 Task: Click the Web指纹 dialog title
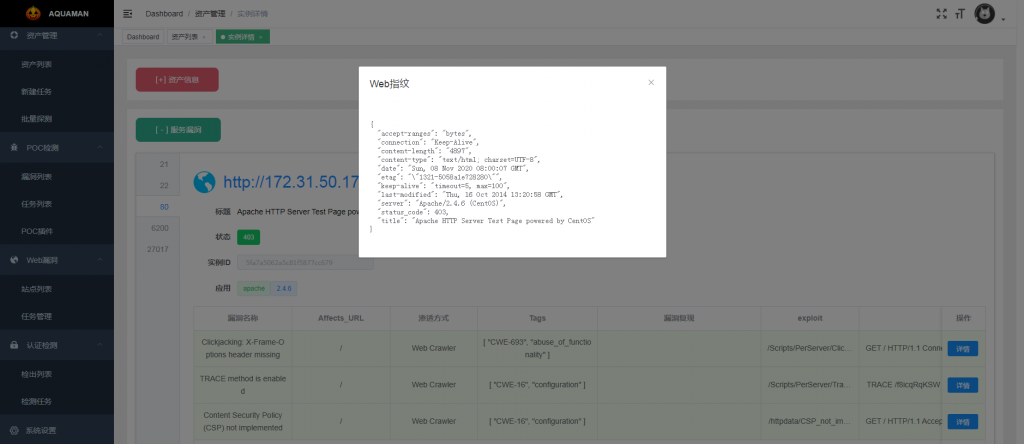390,84
